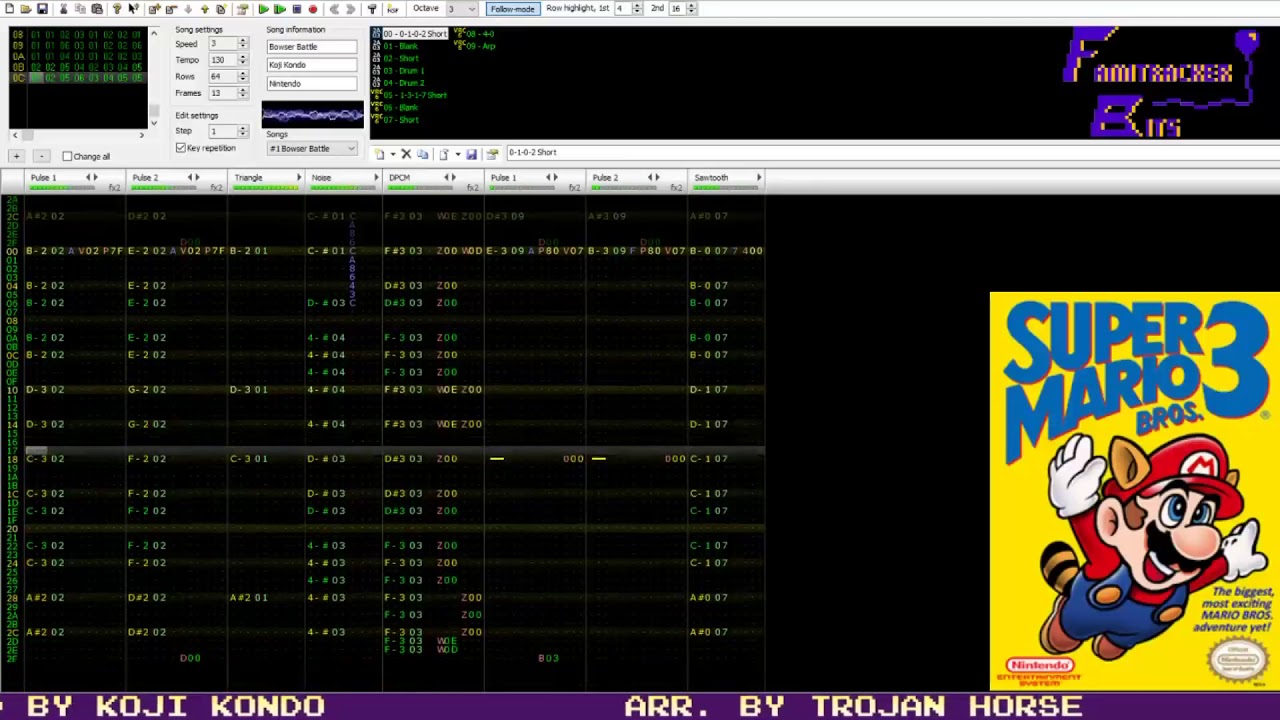
Task: Select instrument 01 - Blank
Action: click(x=401, y=46)
